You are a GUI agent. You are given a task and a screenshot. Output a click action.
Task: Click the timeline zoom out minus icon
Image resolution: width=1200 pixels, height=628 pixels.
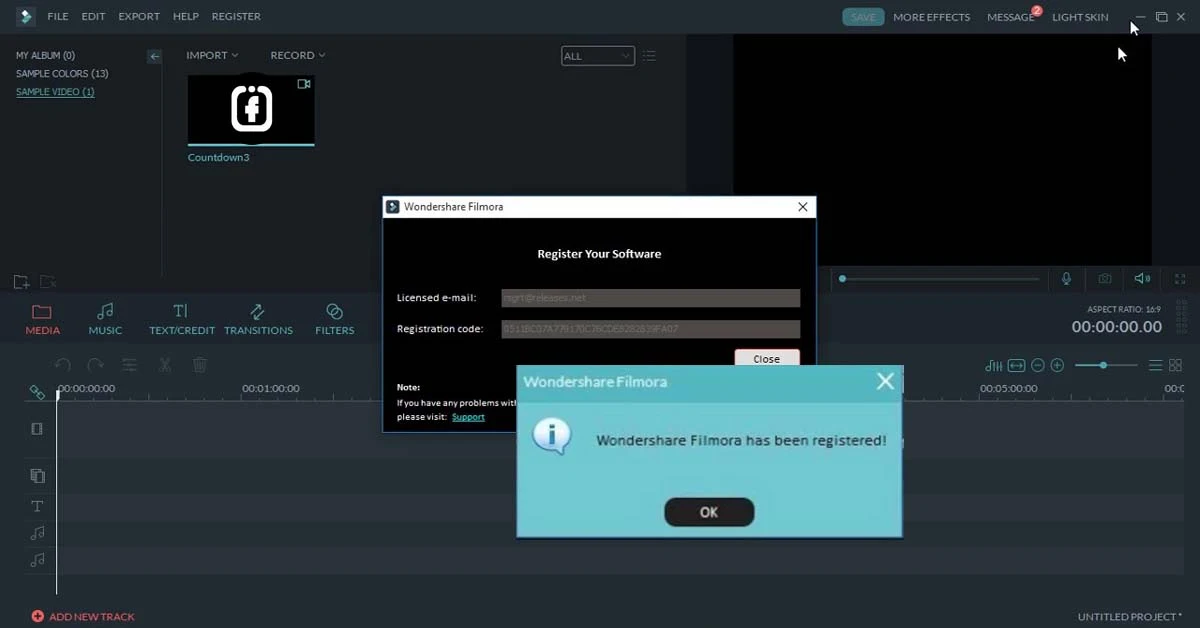click(1038, 366)
